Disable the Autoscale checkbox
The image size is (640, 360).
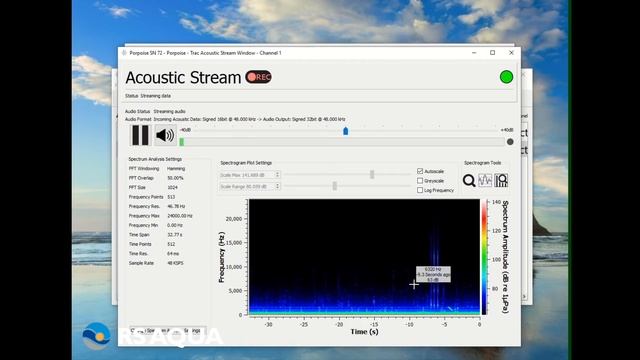tap(420, 171)
